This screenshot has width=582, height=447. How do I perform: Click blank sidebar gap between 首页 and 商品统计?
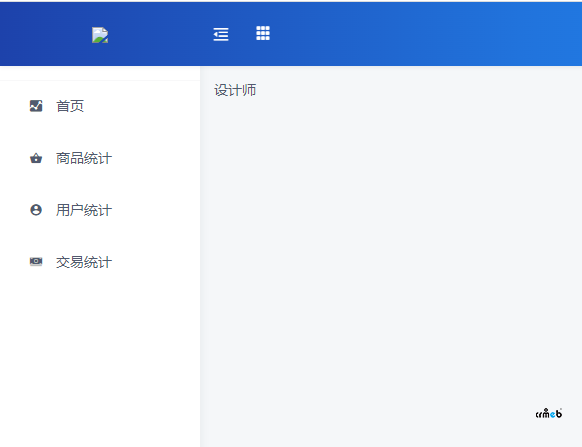pyautogui.click(x=100, y=132)
